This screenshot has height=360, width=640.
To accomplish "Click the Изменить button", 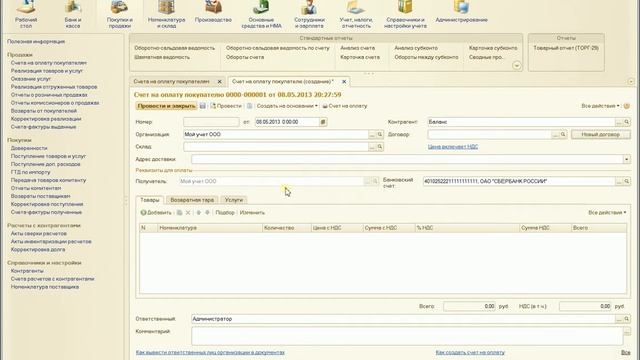I will tap(252, 213).
